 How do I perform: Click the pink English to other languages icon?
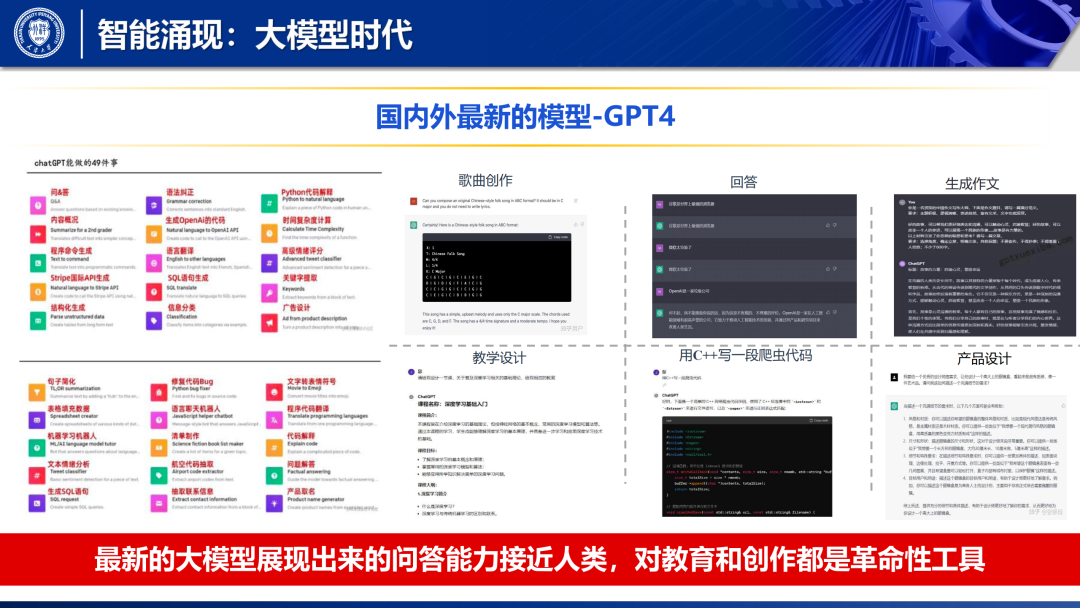click(x=154, y=263)
